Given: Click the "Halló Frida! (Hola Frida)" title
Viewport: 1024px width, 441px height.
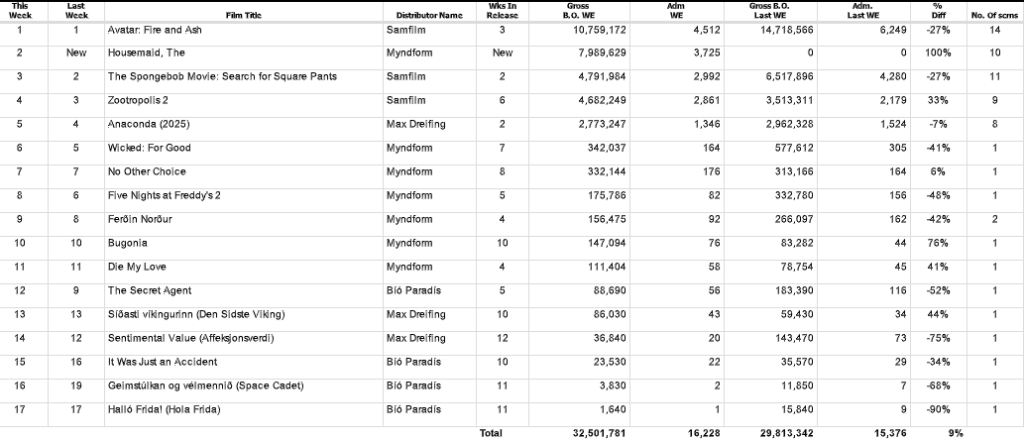Looking at the screenshot, I should (165, 409).
